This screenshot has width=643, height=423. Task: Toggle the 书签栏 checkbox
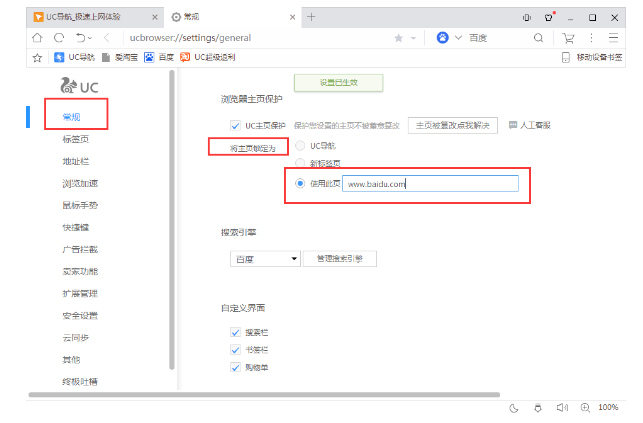point(235,350)
